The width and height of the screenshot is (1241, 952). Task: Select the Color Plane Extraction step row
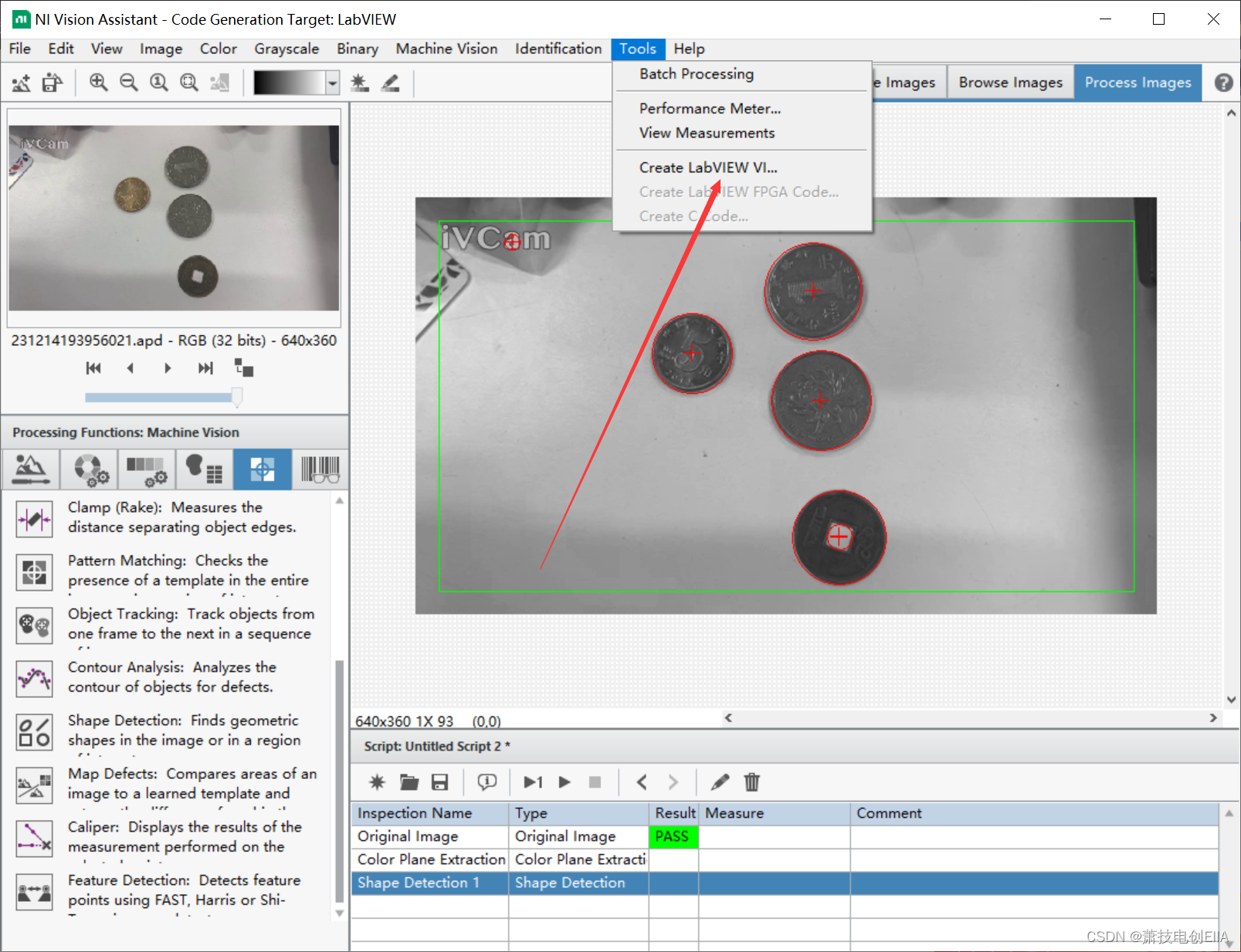pyautogui.click(x=785, y=860)
